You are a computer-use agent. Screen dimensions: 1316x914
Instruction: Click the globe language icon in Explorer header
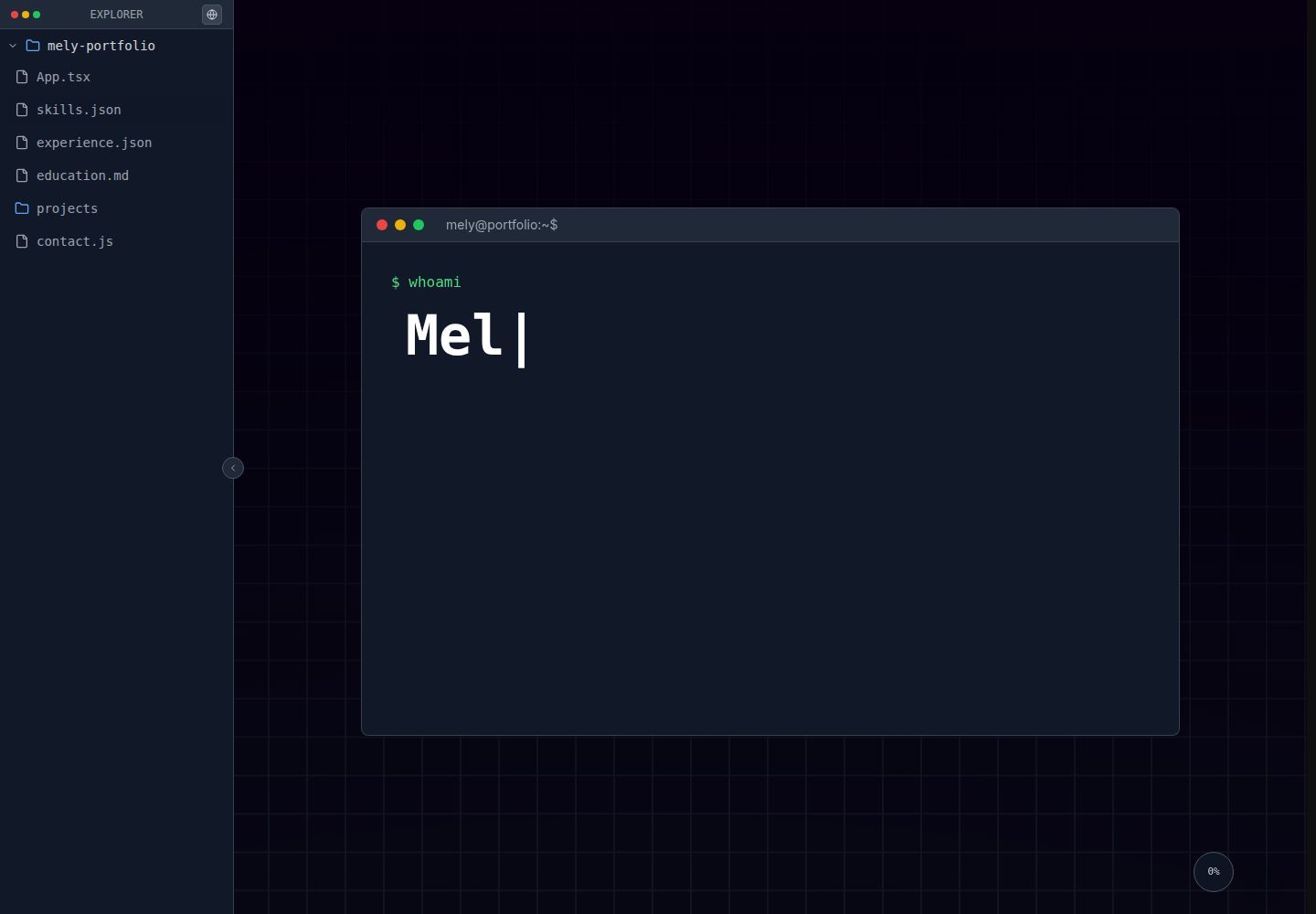[x=212, y=15]
